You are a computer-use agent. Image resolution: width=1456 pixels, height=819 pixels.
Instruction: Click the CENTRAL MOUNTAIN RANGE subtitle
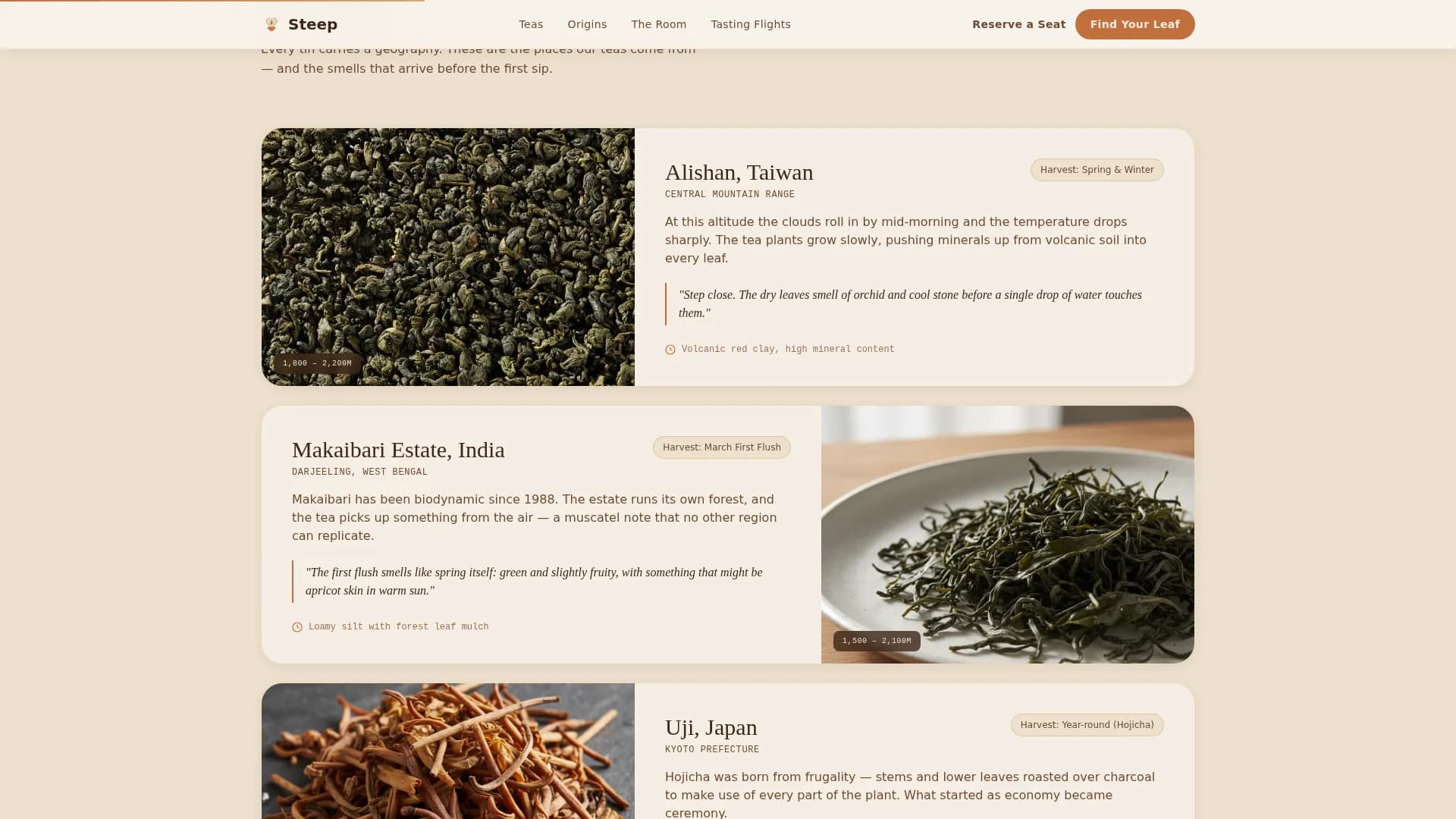click(730, 194)
